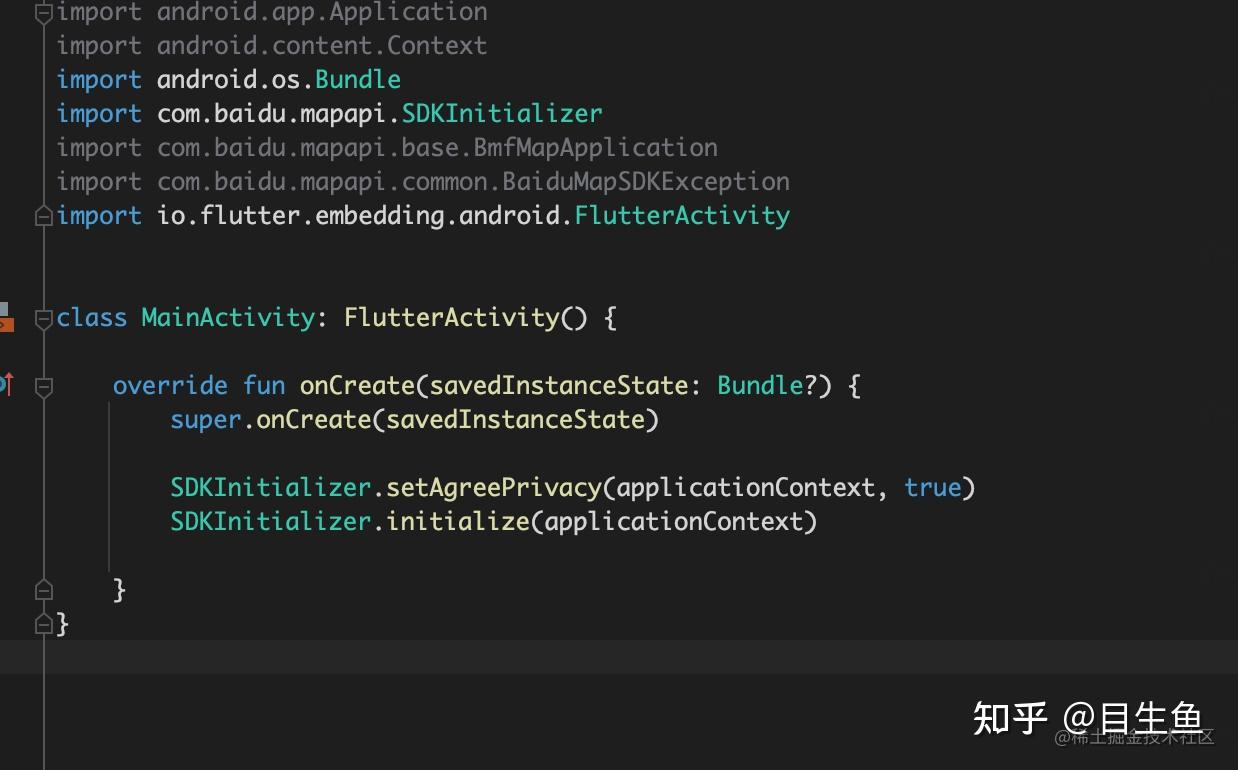
Task: Collapse the MainActivity class fold marker
Action: (43, 318)
